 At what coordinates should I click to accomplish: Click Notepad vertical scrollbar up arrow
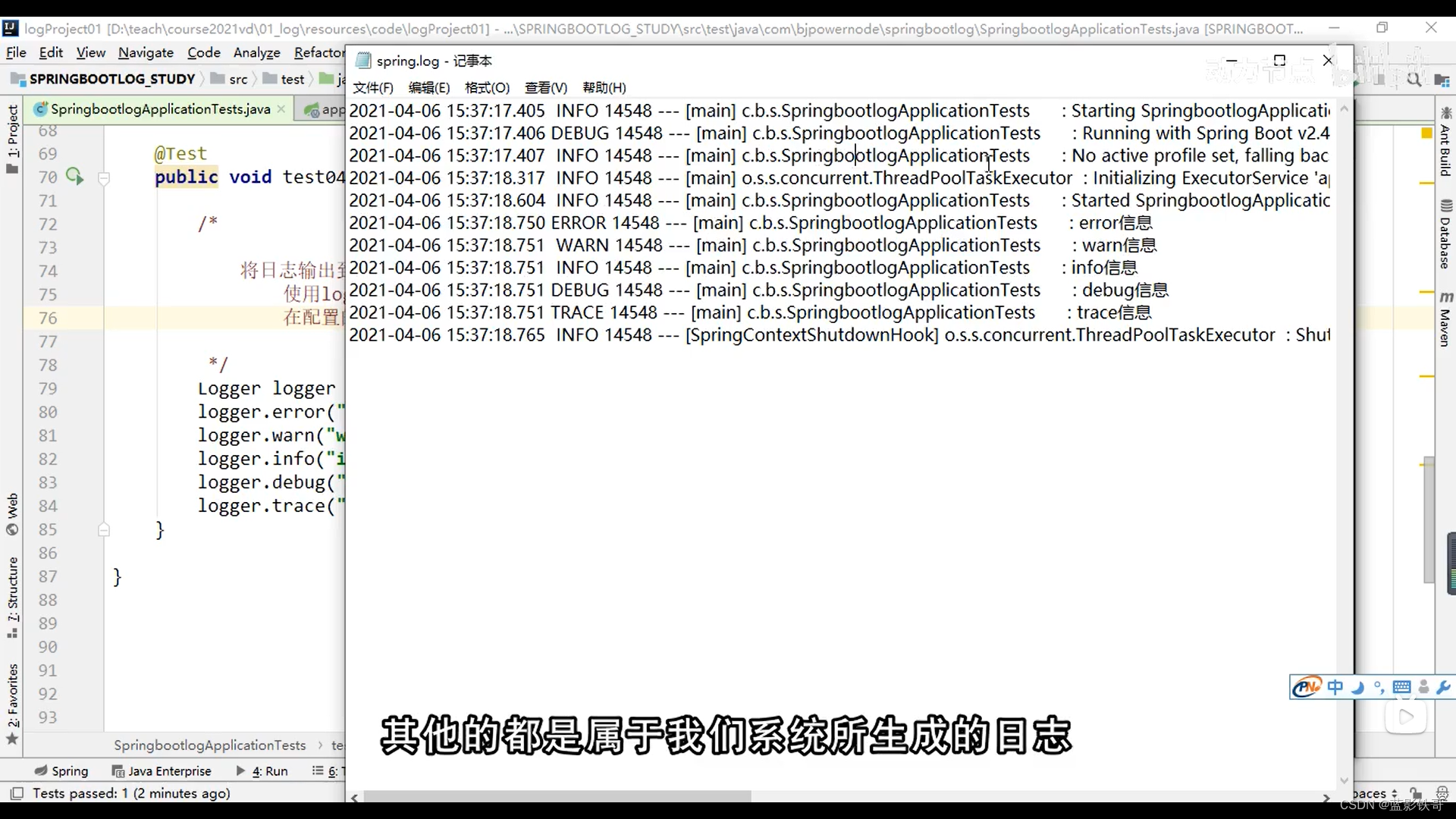(1344, 108)
